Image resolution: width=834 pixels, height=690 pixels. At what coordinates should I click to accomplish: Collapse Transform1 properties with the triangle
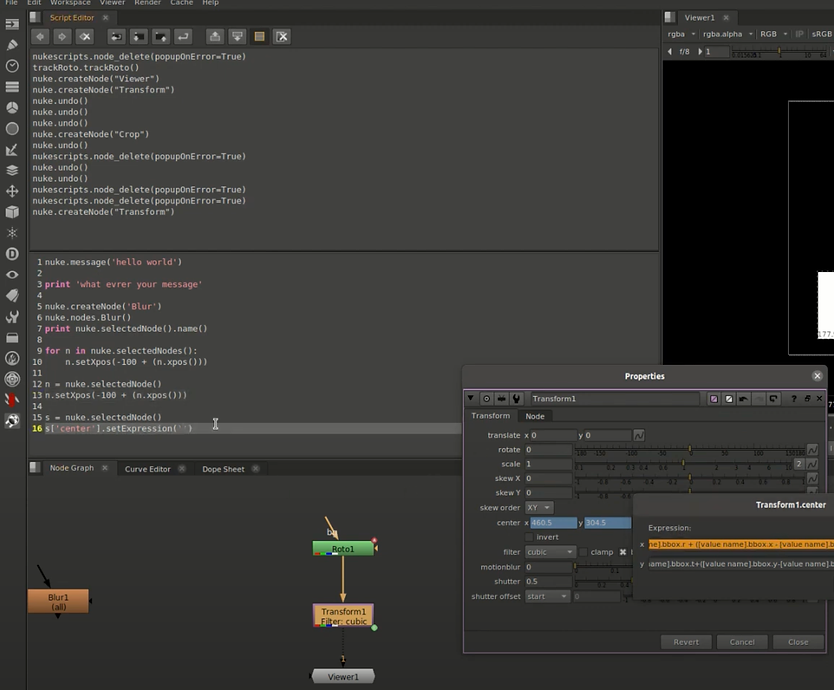coord(470,398)
